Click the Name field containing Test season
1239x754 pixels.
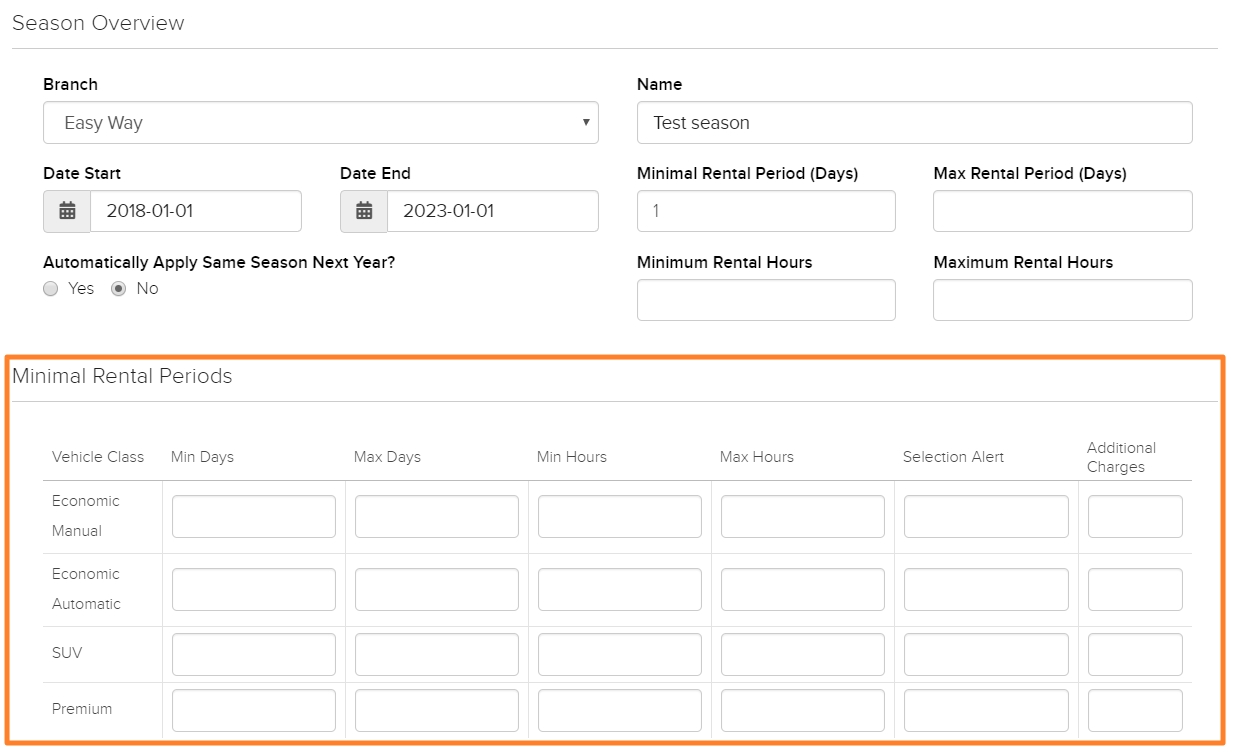tap(914, 123)
